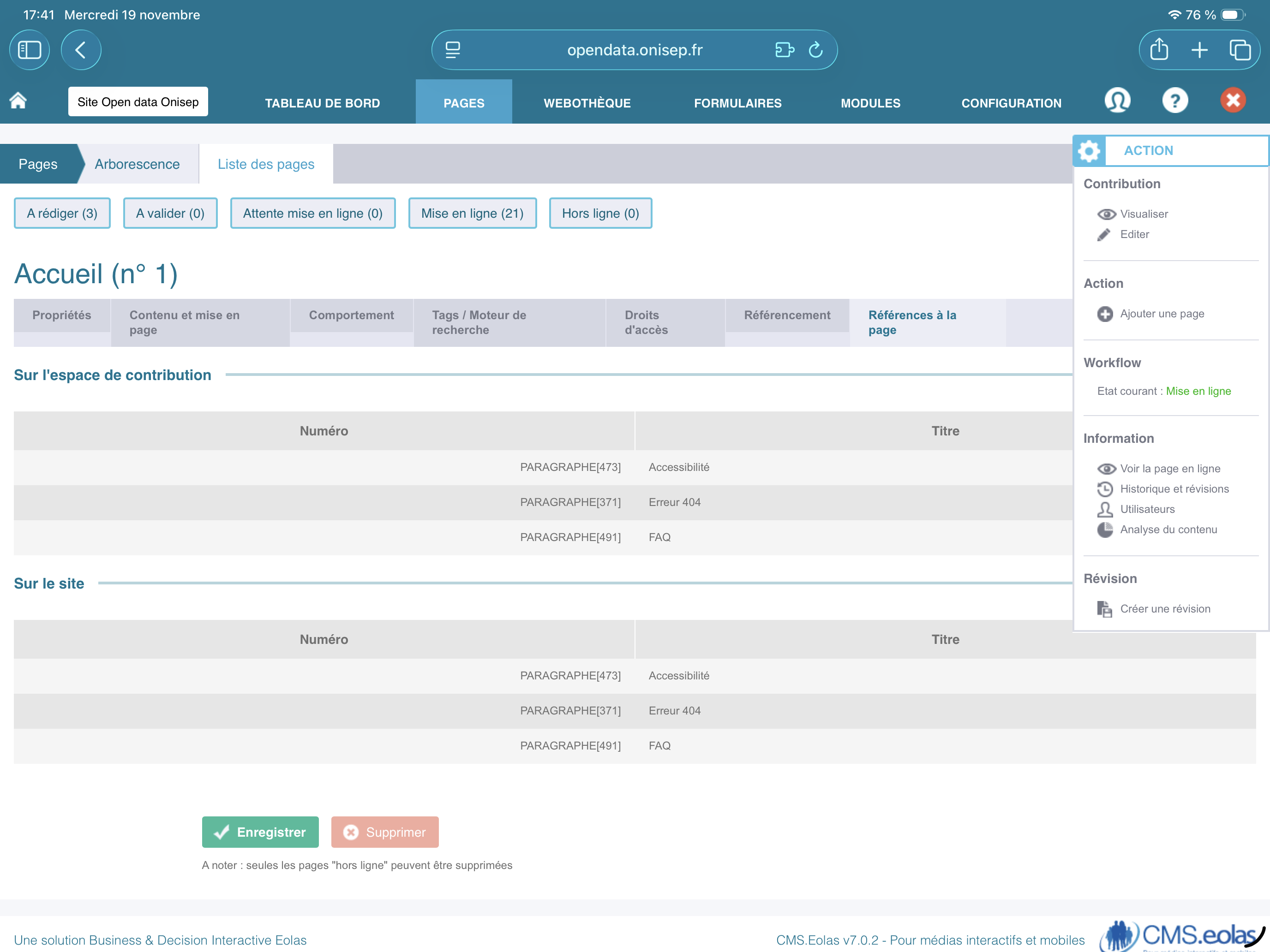The image size is (1270, 952).
Task: Click Créer une révision link
Action: [x=1164, y=608]
